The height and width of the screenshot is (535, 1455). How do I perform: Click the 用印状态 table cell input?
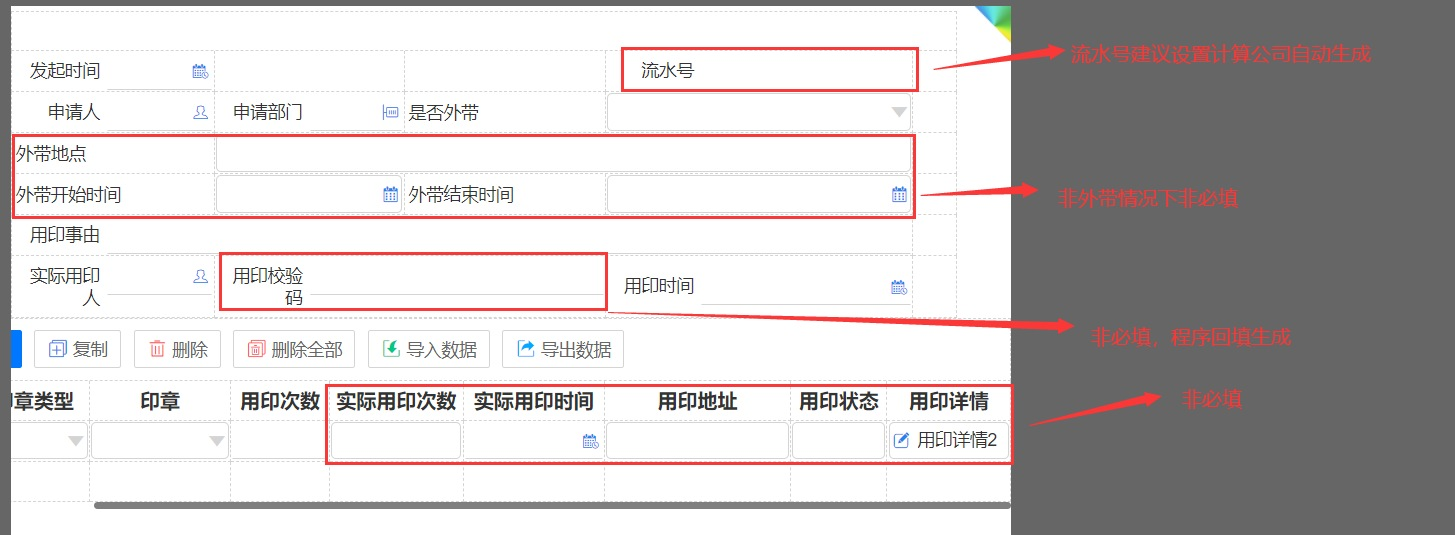click(838, 441)
